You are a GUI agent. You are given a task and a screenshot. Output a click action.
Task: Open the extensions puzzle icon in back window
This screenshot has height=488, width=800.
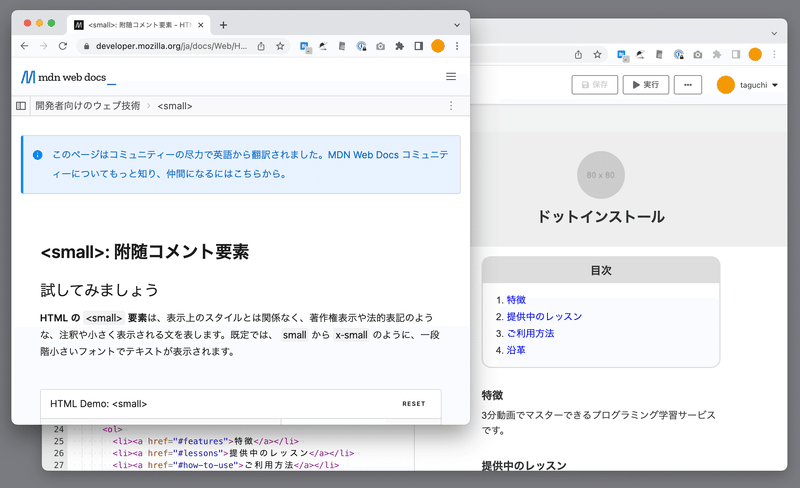coord(717,55)
